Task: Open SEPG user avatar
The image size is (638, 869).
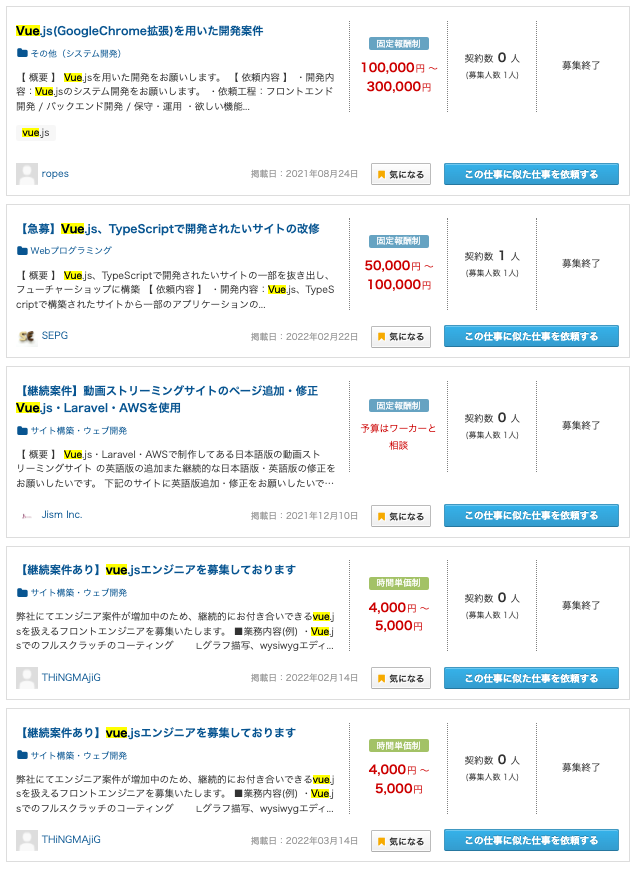Action: (x=27, y=336)
